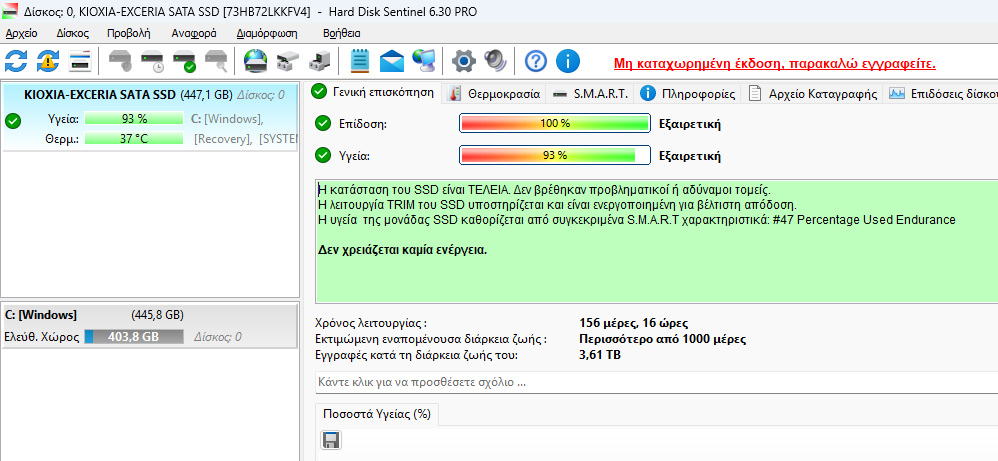Click the globe over disk icon
Image resolution: width=998 pixels, height=461 pixels.
[256, 61]
